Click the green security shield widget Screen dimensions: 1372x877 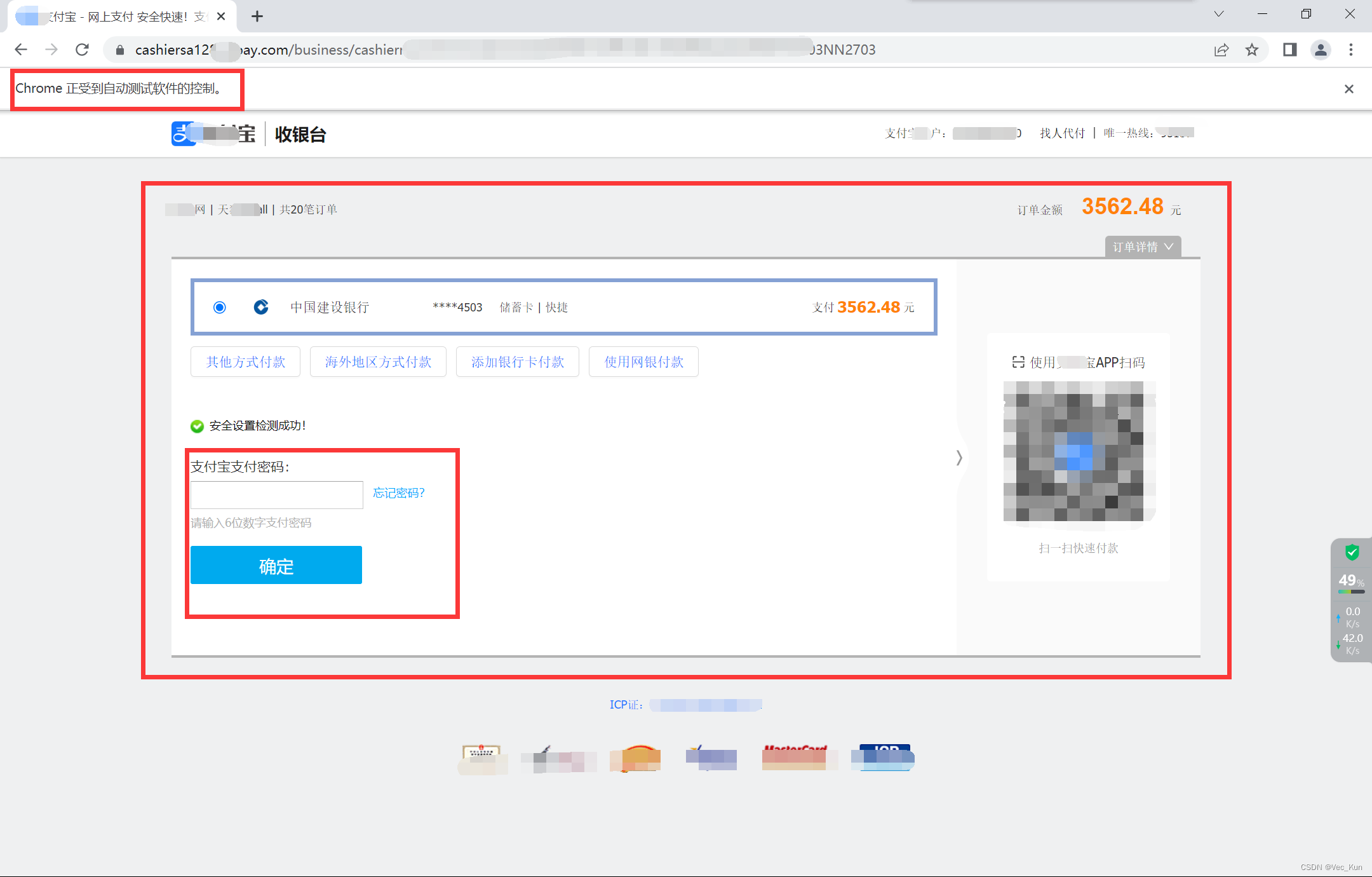coord(1352,552)
